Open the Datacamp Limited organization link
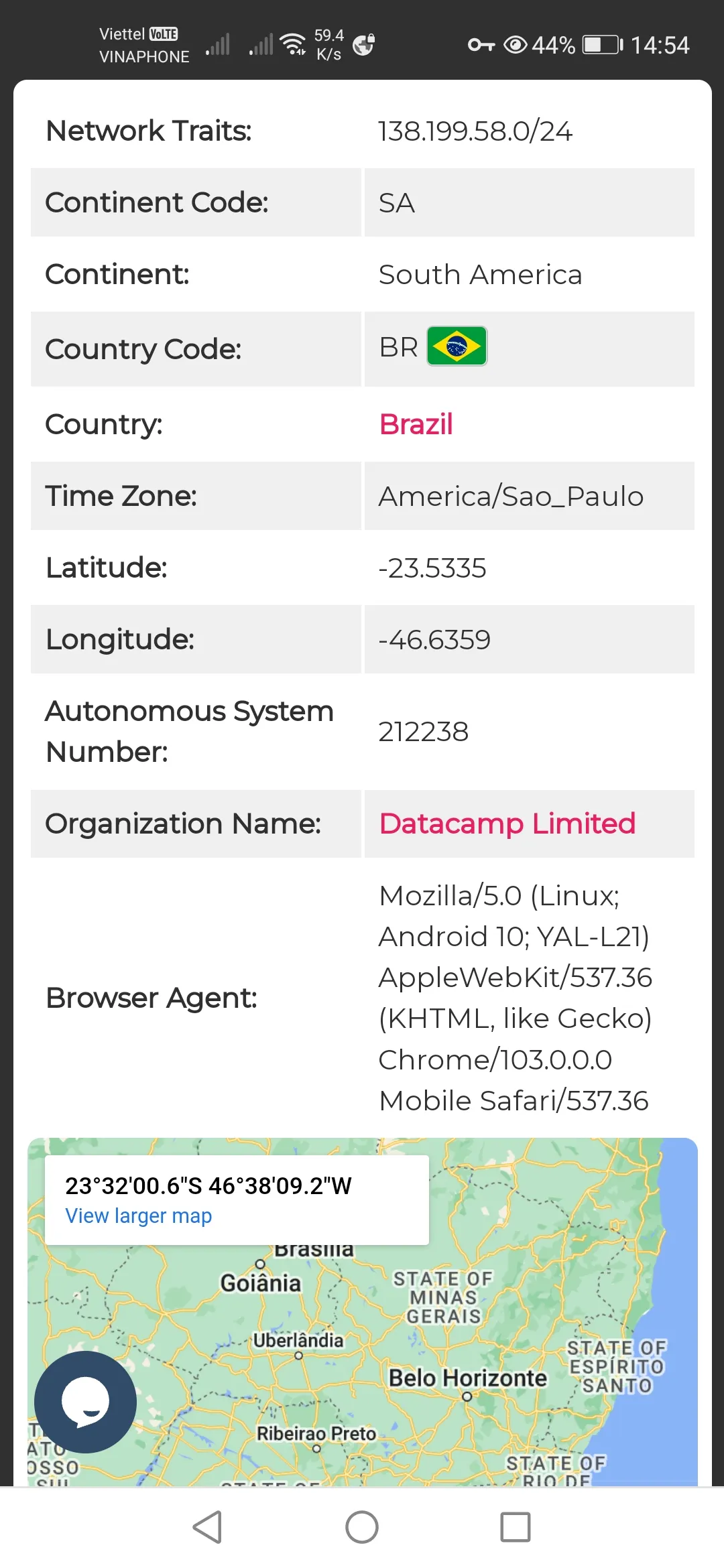This screenshot has height=1568, width=724. click(507, 824)
